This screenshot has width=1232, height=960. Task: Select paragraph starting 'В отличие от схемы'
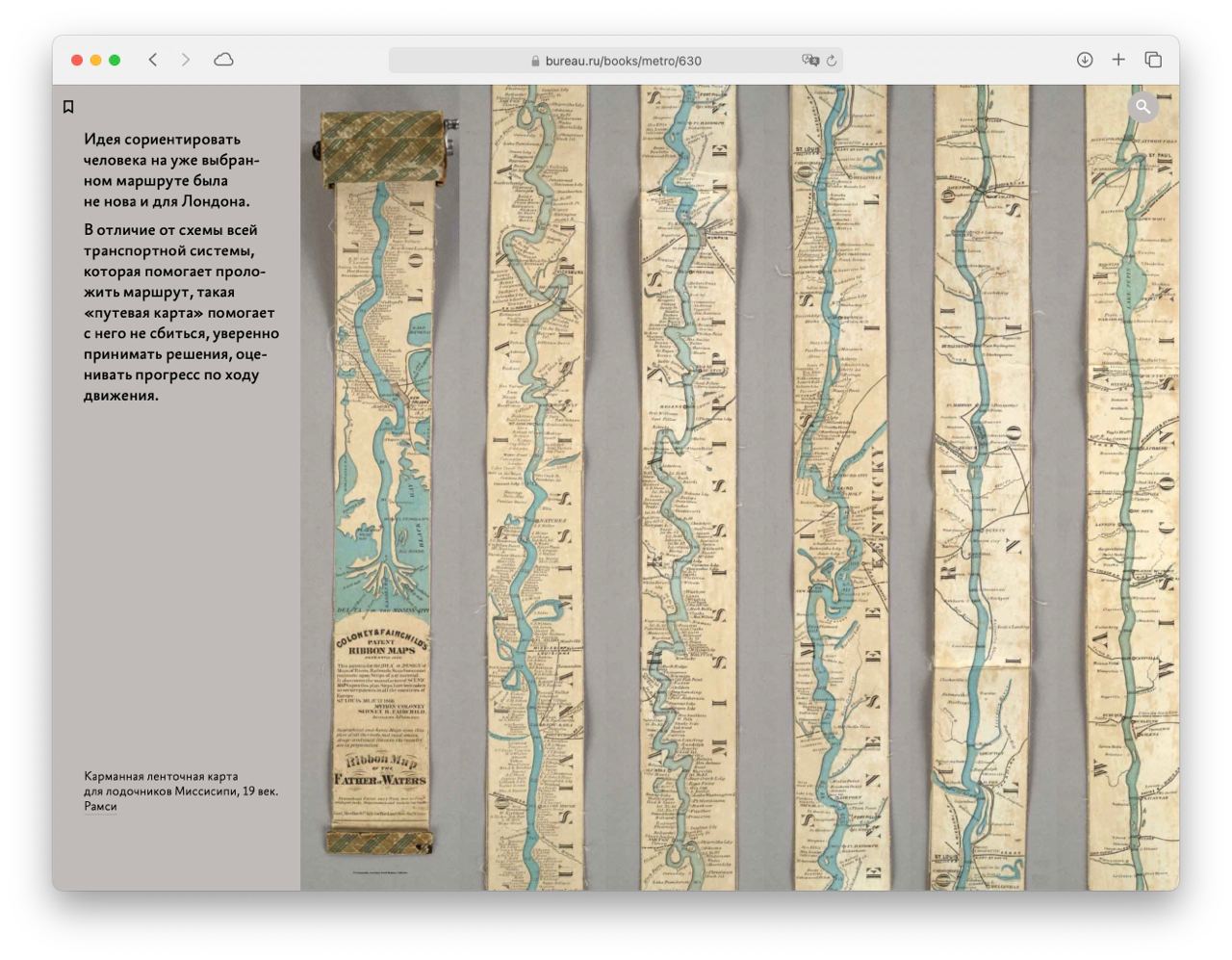pos(181,313)
